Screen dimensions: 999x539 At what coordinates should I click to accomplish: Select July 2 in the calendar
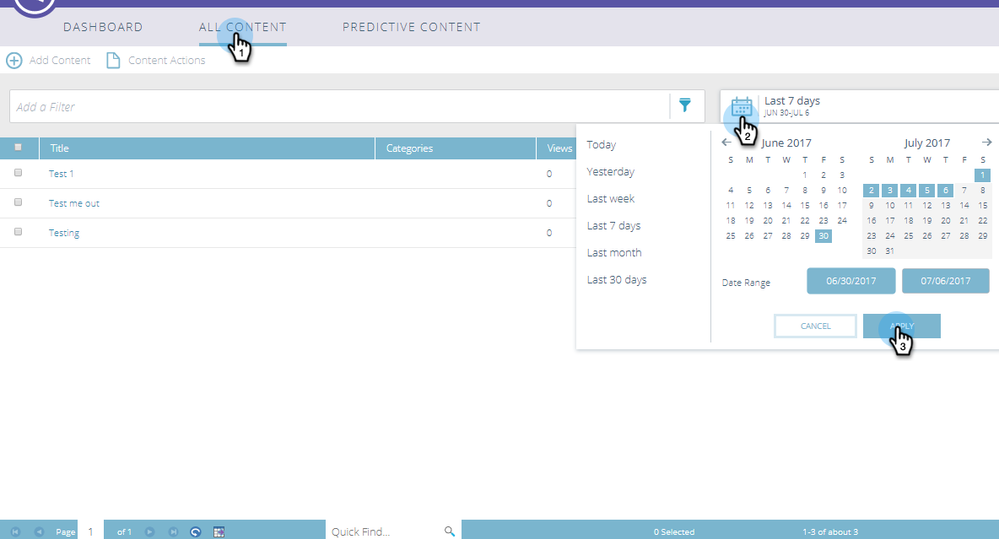click(872, 190)
